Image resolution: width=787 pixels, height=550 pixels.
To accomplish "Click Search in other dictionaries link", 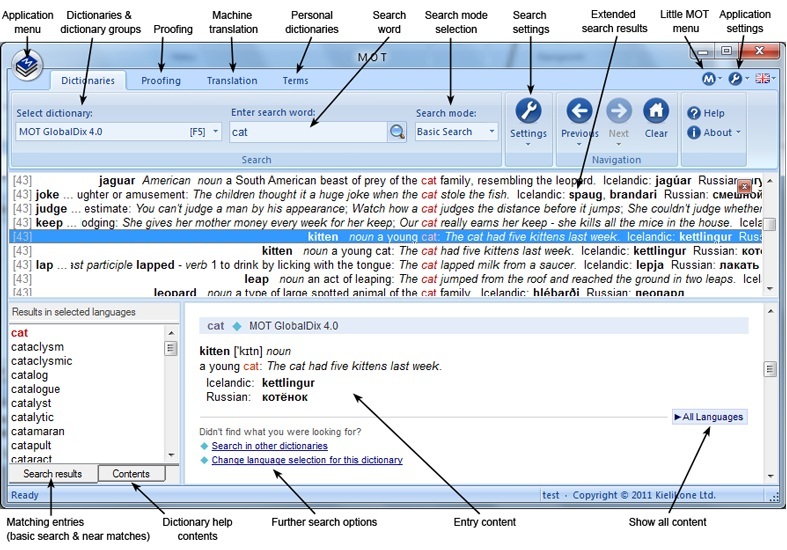I will (x=270, y=446).
